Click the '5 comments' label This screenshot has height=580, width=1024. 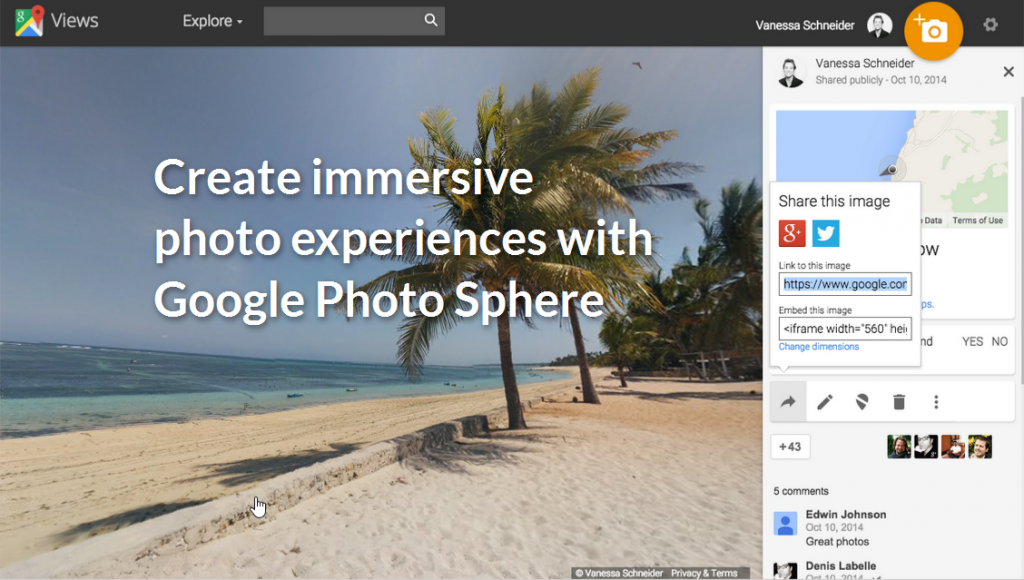(801, 491)
